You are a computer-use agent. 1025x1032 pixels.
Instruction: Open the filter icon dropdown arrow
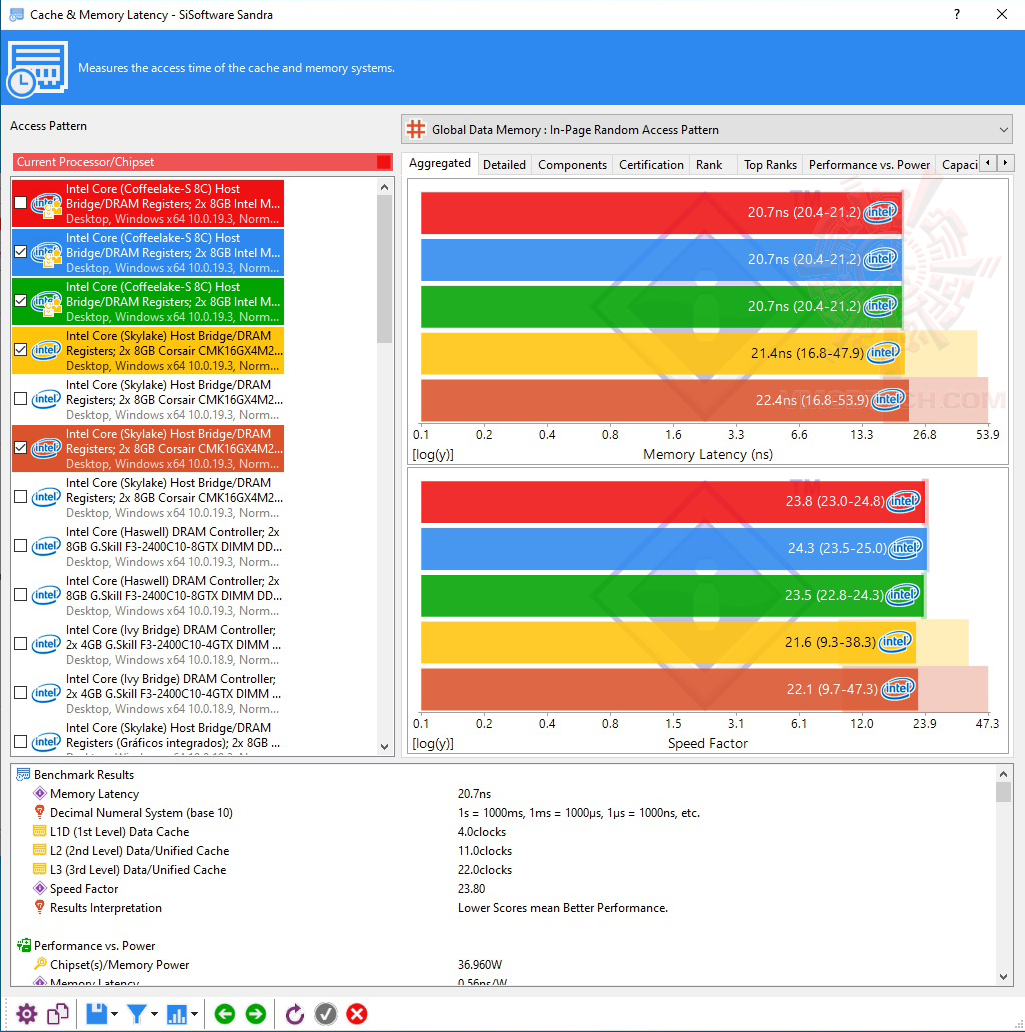(x=154, y=1014)
